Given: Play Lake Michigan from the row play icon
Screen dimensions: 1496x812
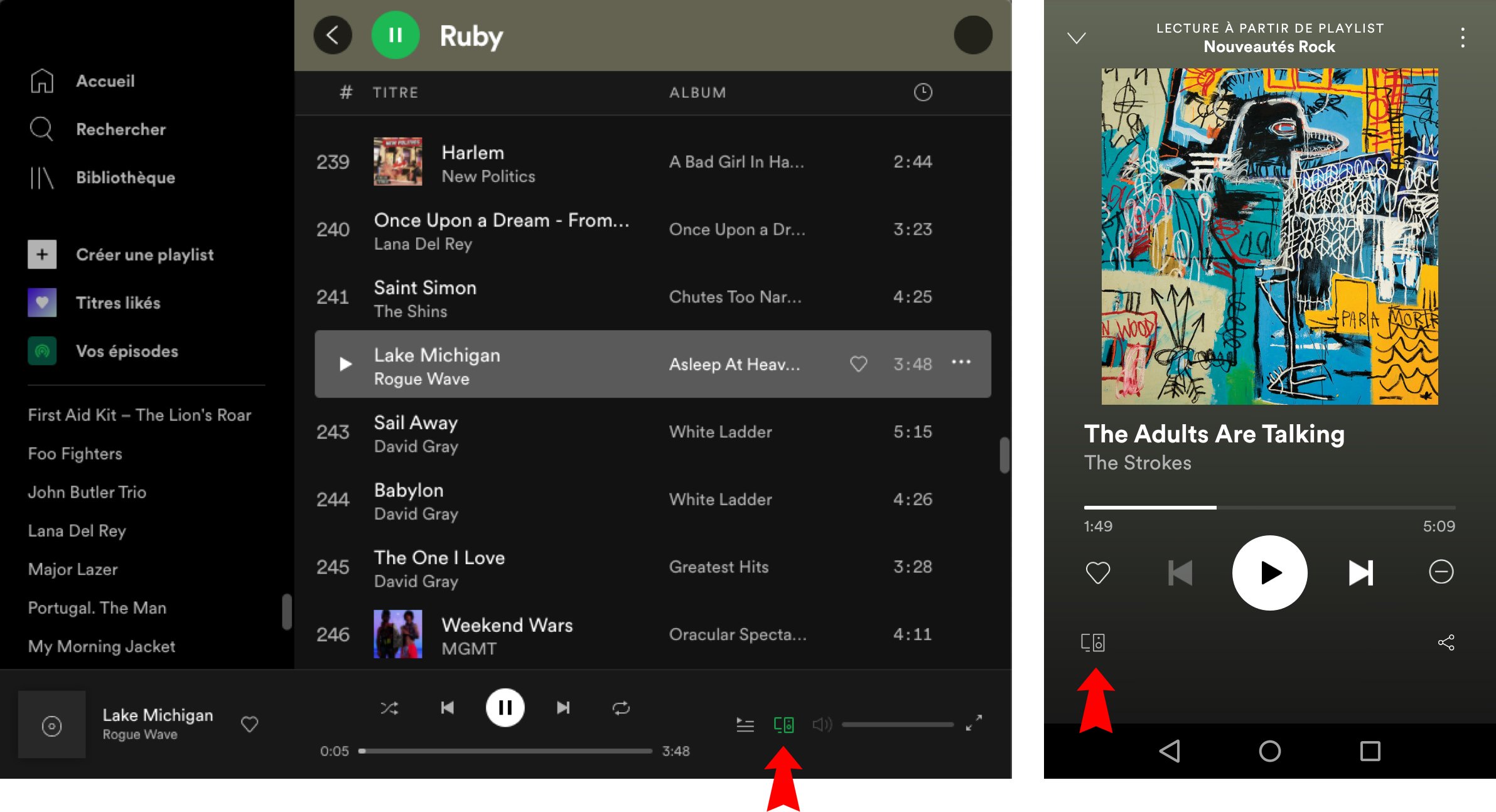Looking at the screenshot, I should click(x=345, y=364).
